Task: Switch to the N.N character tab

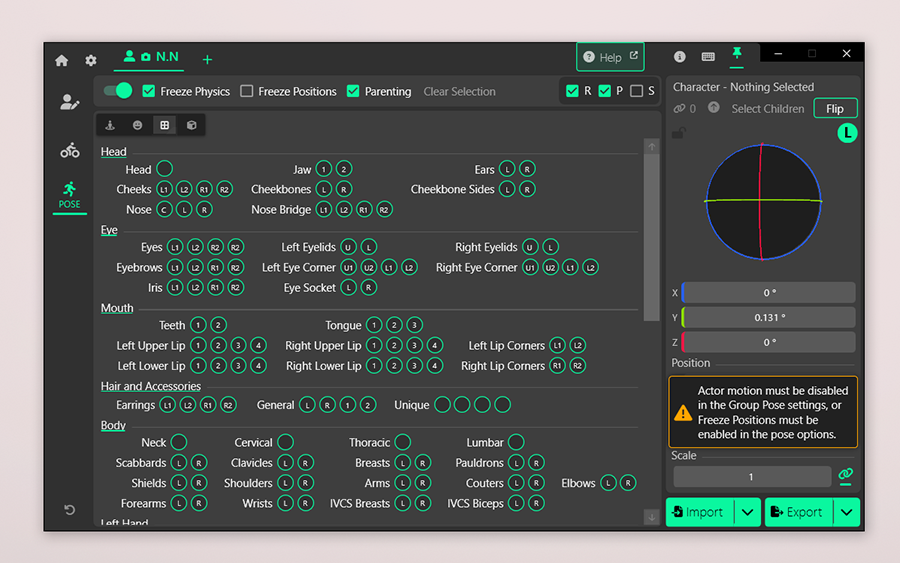Action: (151, 57)
